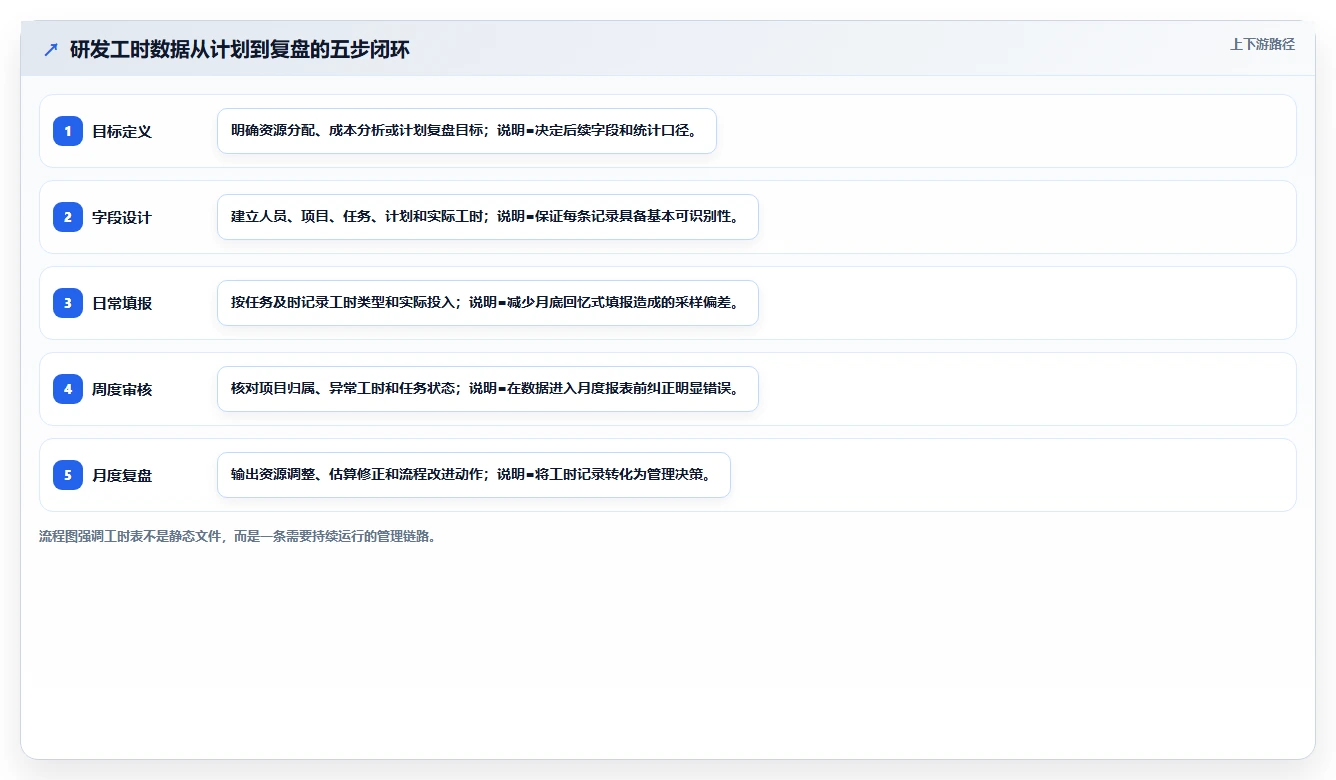
Task: Open the description box starting 核对项目归属
Action: [x=488, y=389]
